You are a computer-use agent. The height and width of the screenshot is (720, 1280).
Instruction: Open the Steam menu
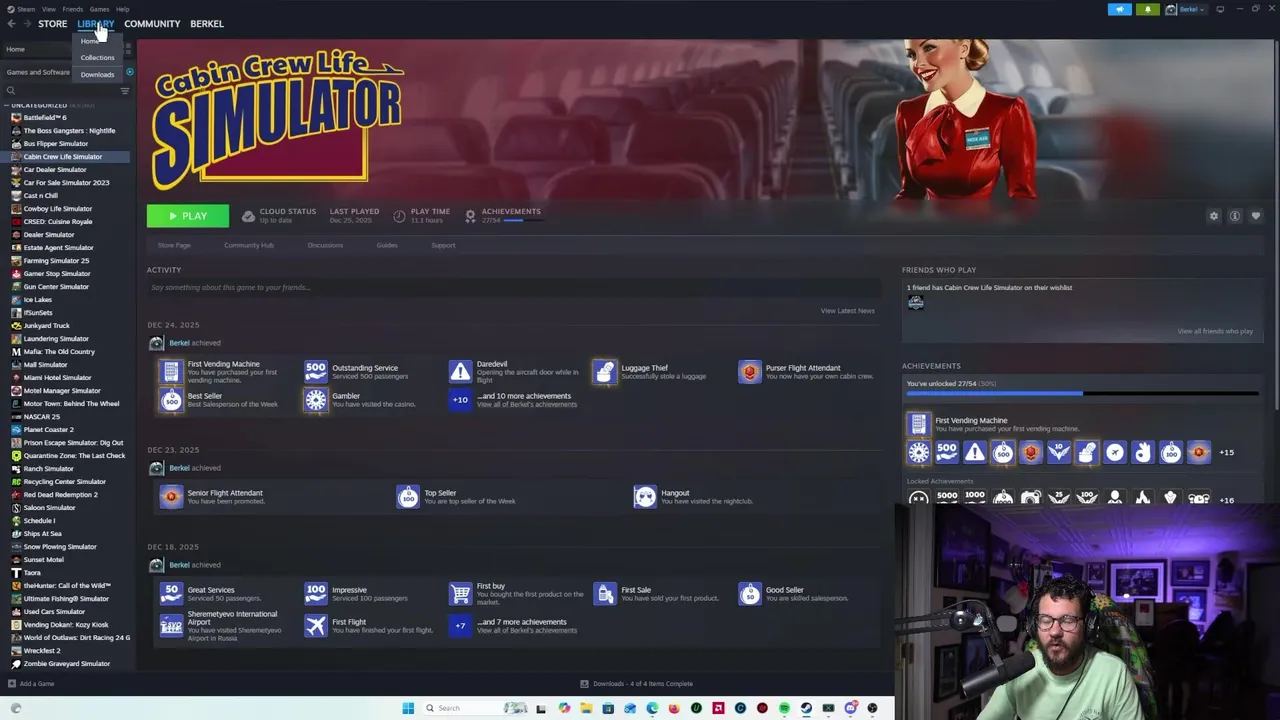(x=24, y=9)
